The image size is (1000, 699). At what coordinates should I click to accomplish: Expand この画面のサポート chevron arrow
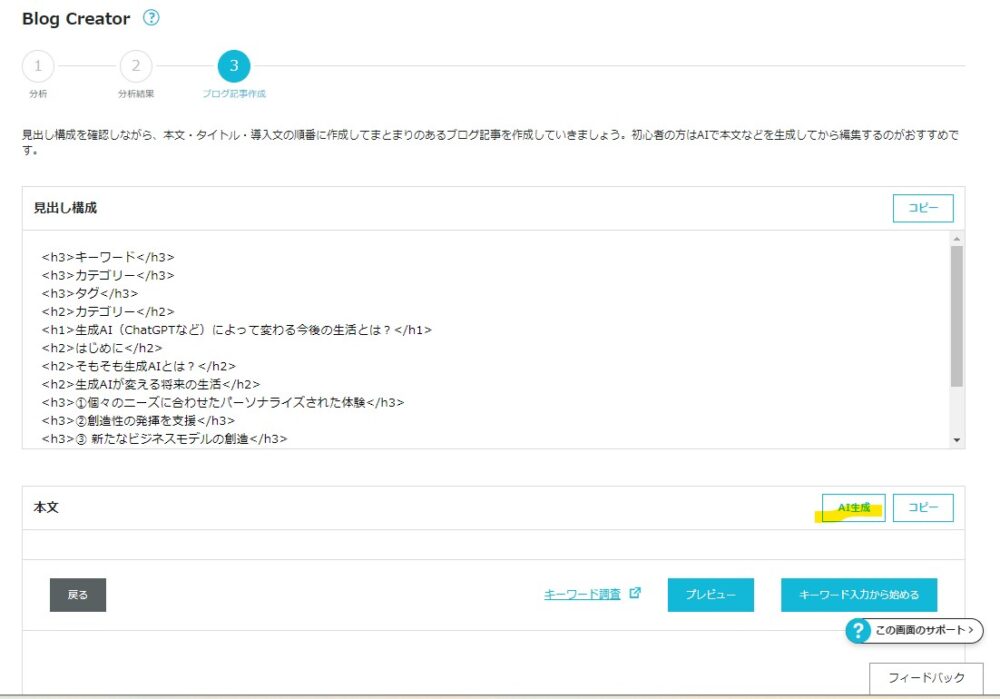pyautogui.click(x=971, y=631)
